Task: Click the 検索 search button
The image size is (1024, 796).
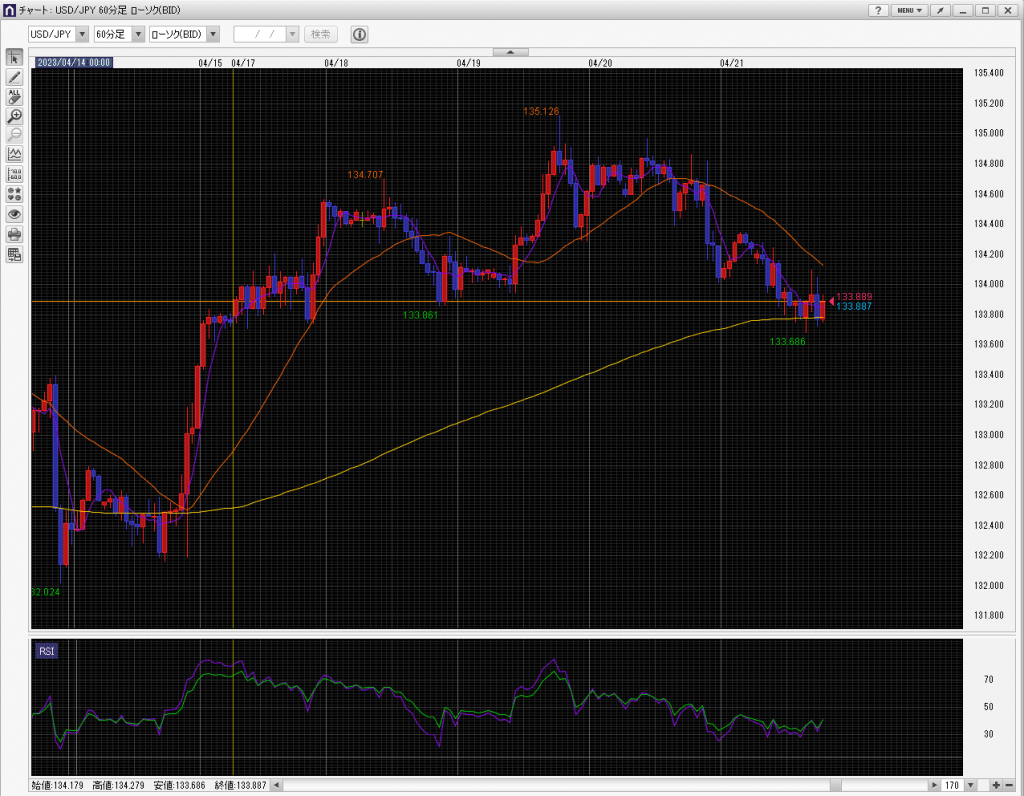Action: pos(321,34)
